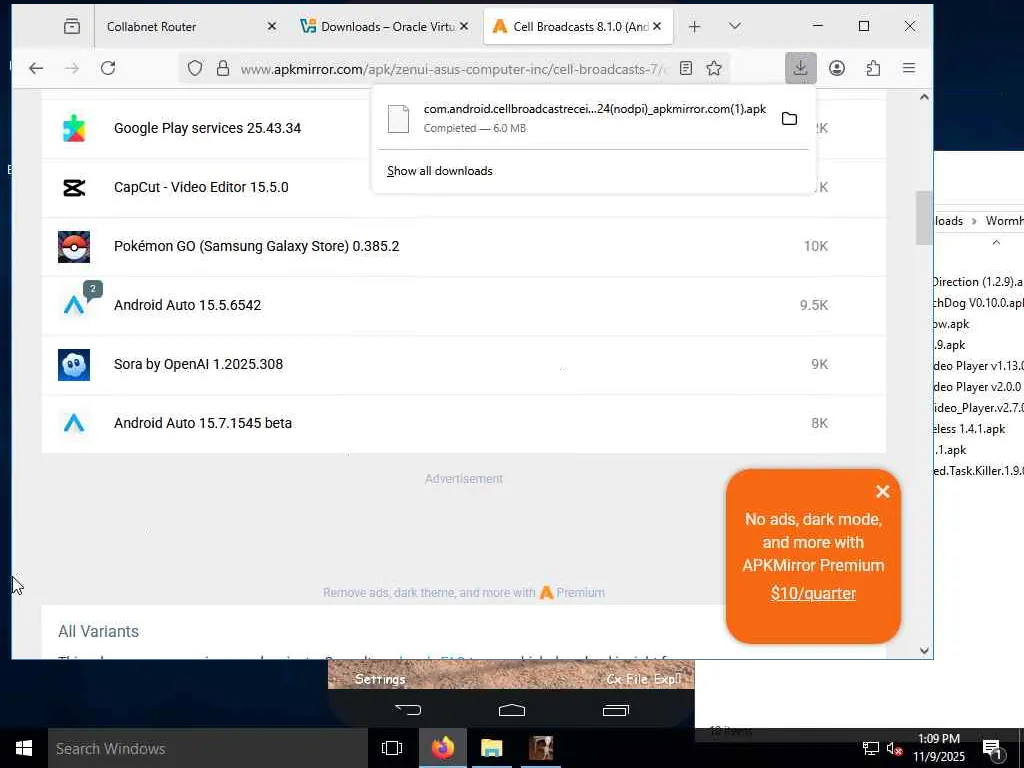Click the vertical scrollbar thumb

coord(924,218)
